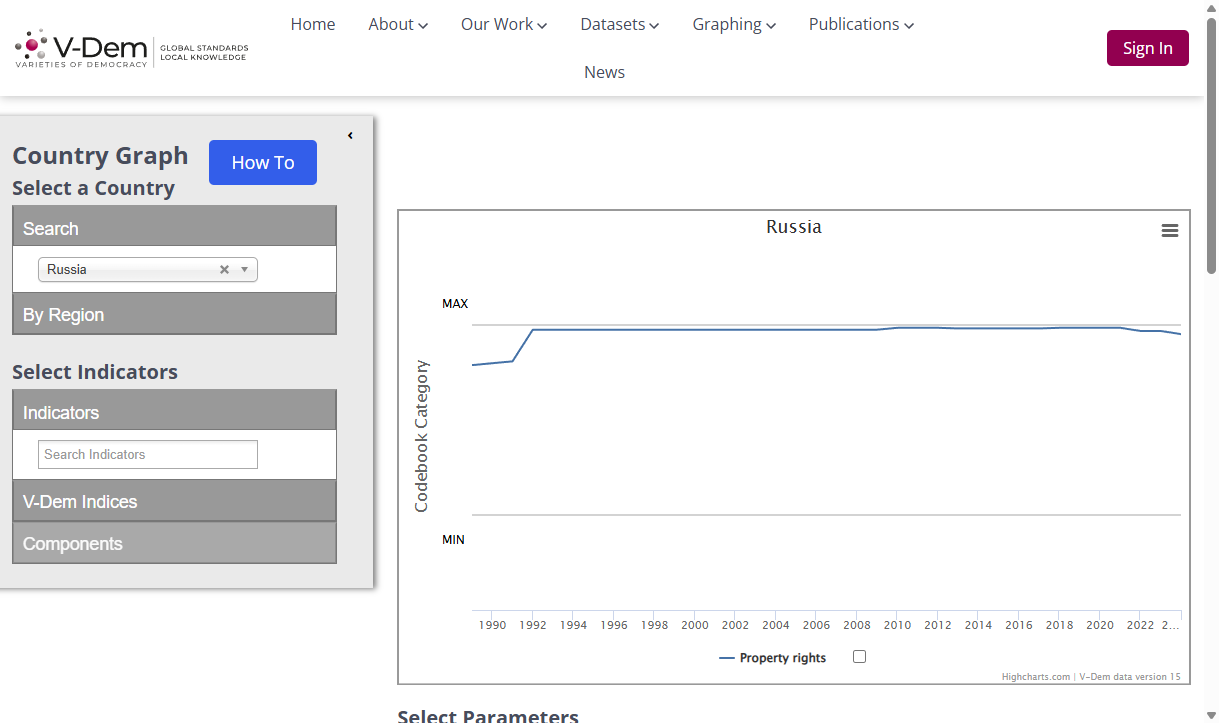Expand the About menu
The height and width of the screenshot is (723, 1219).
tap(398, 24)
